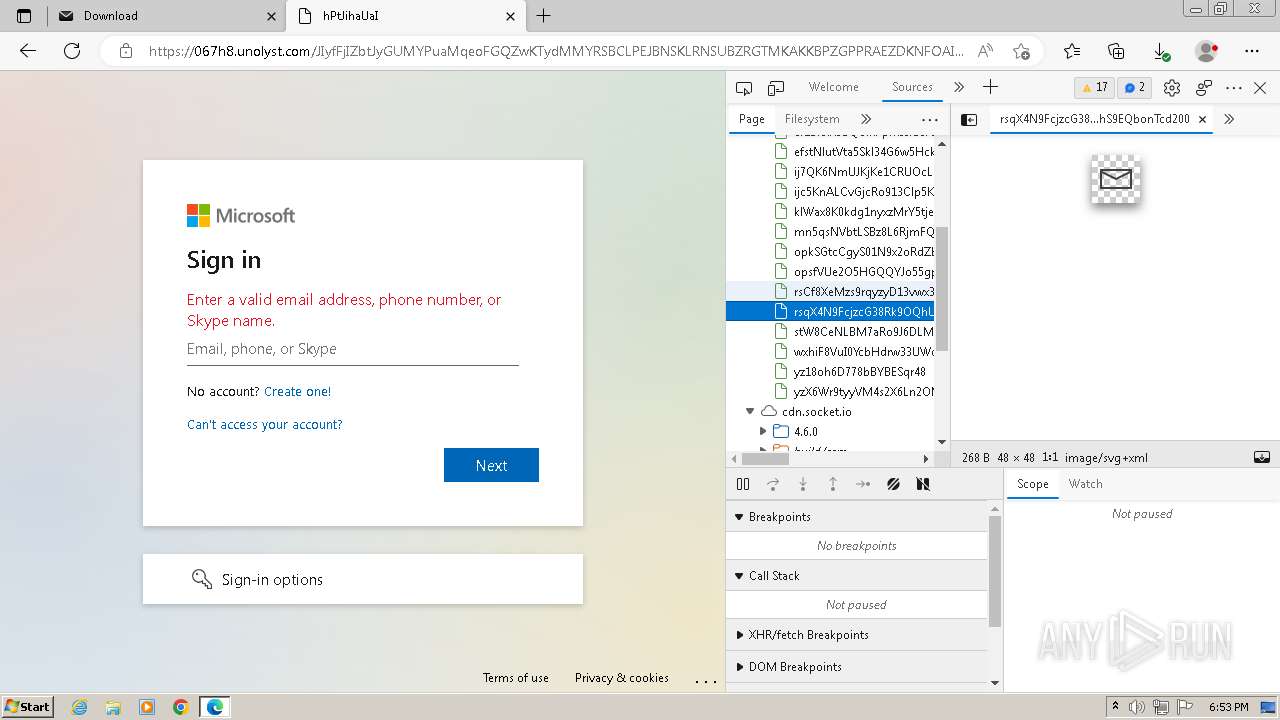The height and width of the screenshot is (720, 1280).
Task: Switch to the Watch tab
Action: (x=1085, y=484)
